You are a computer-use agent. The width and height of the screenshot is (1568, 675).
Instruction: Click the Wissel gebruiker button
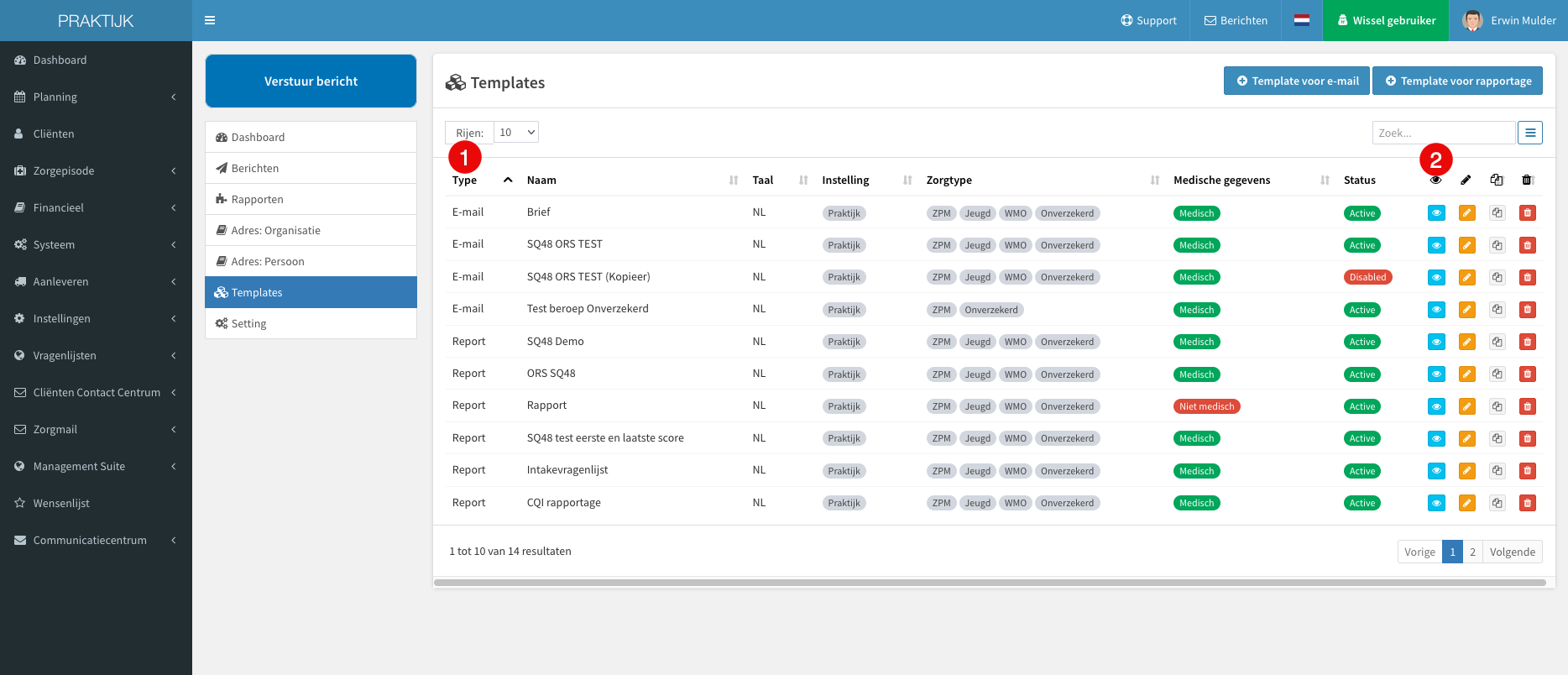click(x=1386, y=20)
